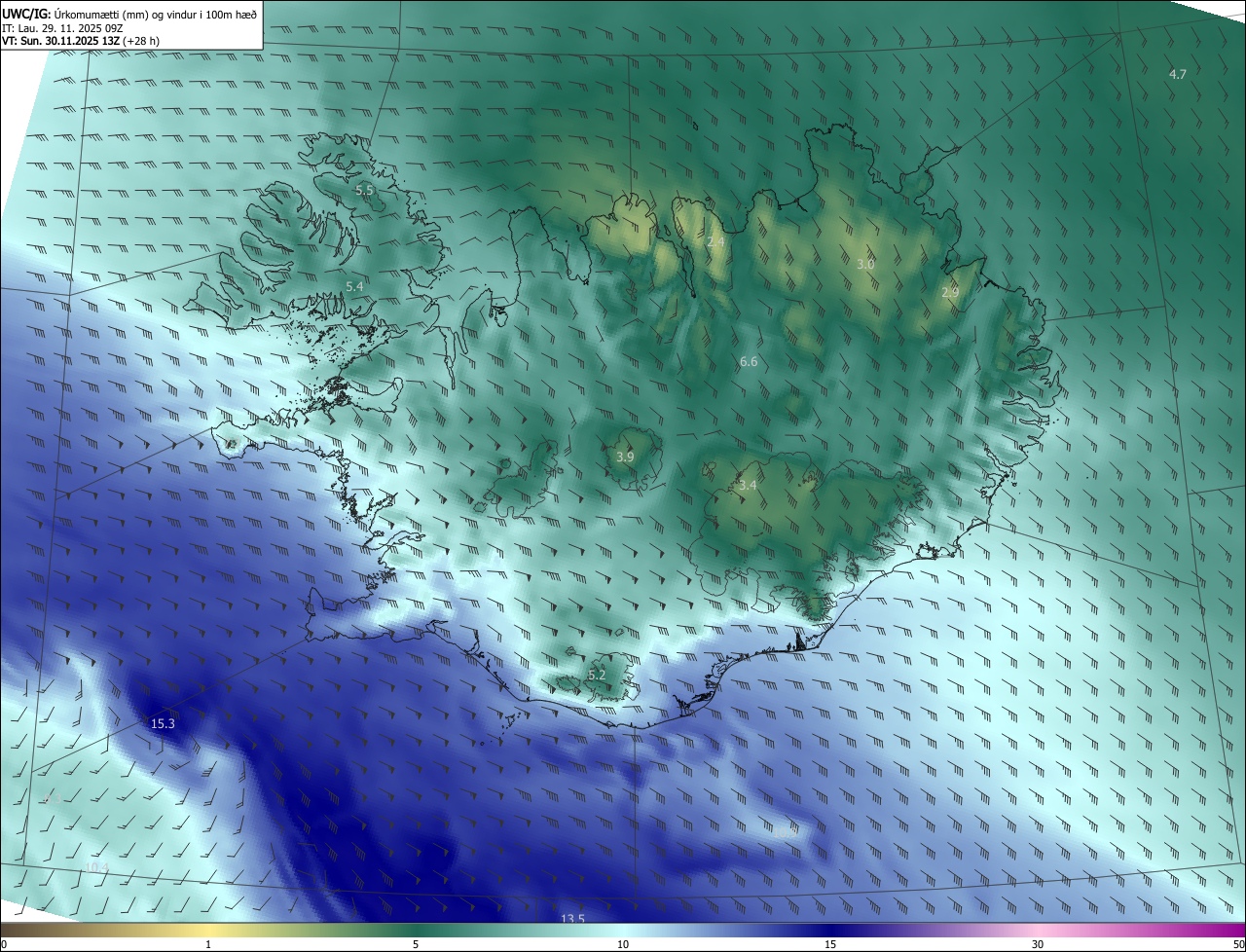Viewport: 1246px width, 952px height.
Task: Click the value 5.2 on the map
Action: click(x=597, y=675)
